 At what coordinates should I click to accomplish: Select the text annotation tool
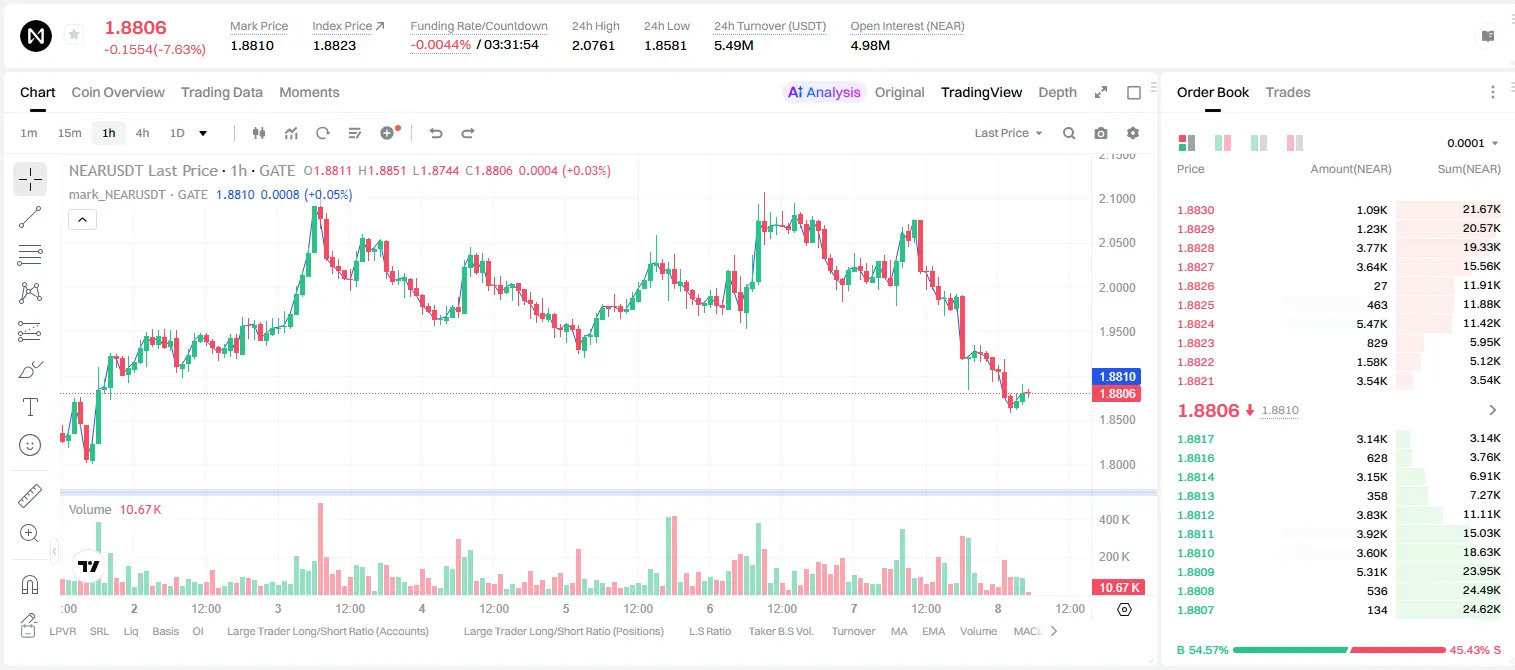[x=30, y=407]
